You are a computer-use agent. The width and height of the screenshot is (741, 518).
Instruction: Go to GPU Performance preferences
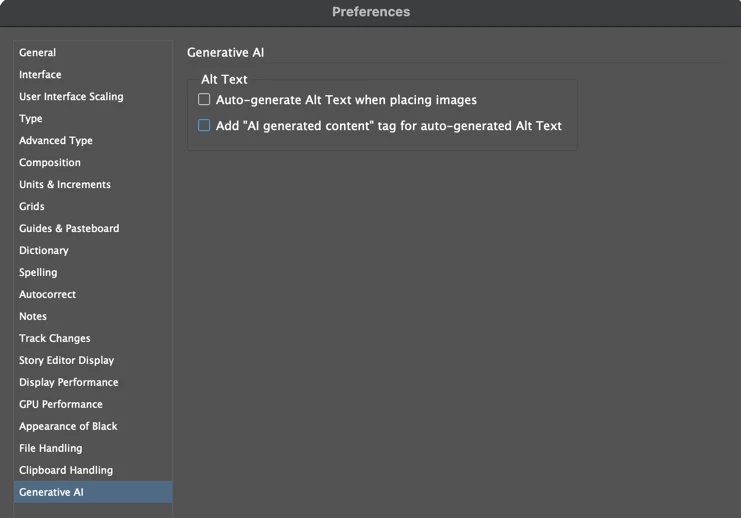(61, 405)
